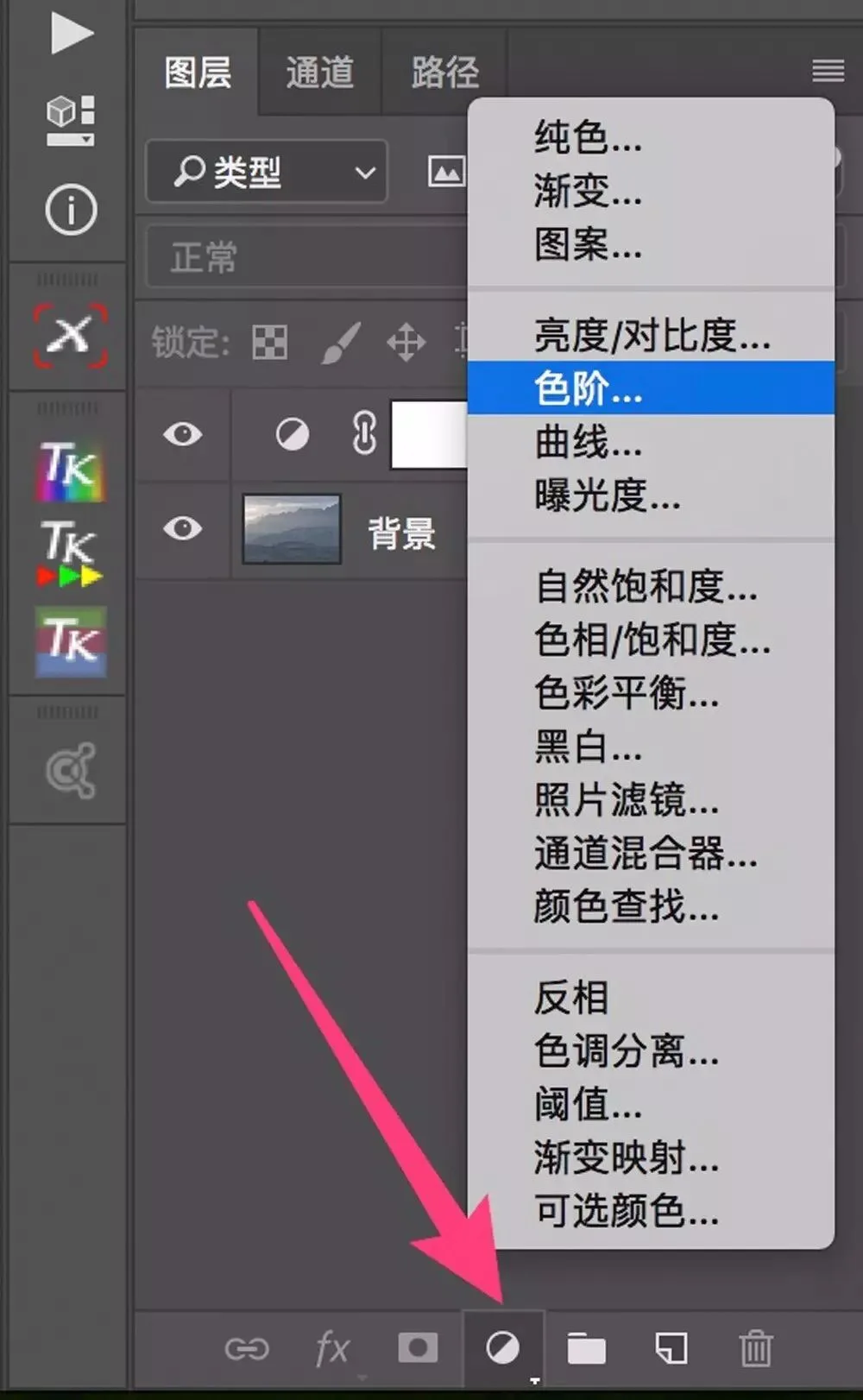Image resolution: width=863 pixels, height=1400 pixels.
Task: Click the link layers icon
Action: pyautogui.click(x=247, y=1348)
